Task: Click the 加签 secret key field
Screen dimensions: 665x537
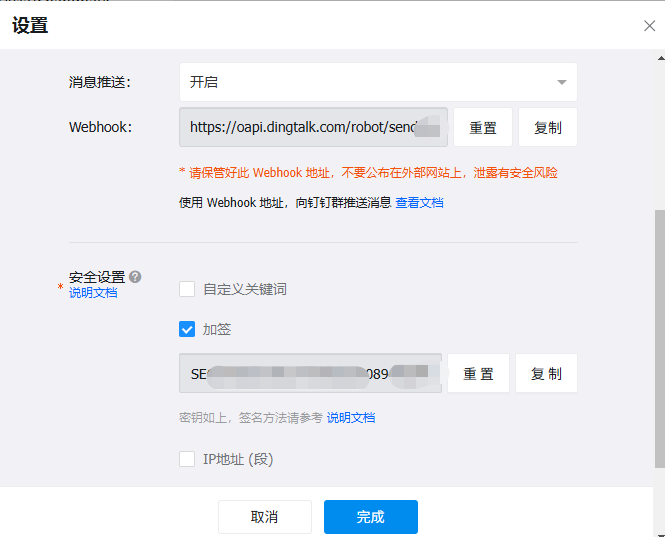Action: pyautogui.click(x=310, y=373)
